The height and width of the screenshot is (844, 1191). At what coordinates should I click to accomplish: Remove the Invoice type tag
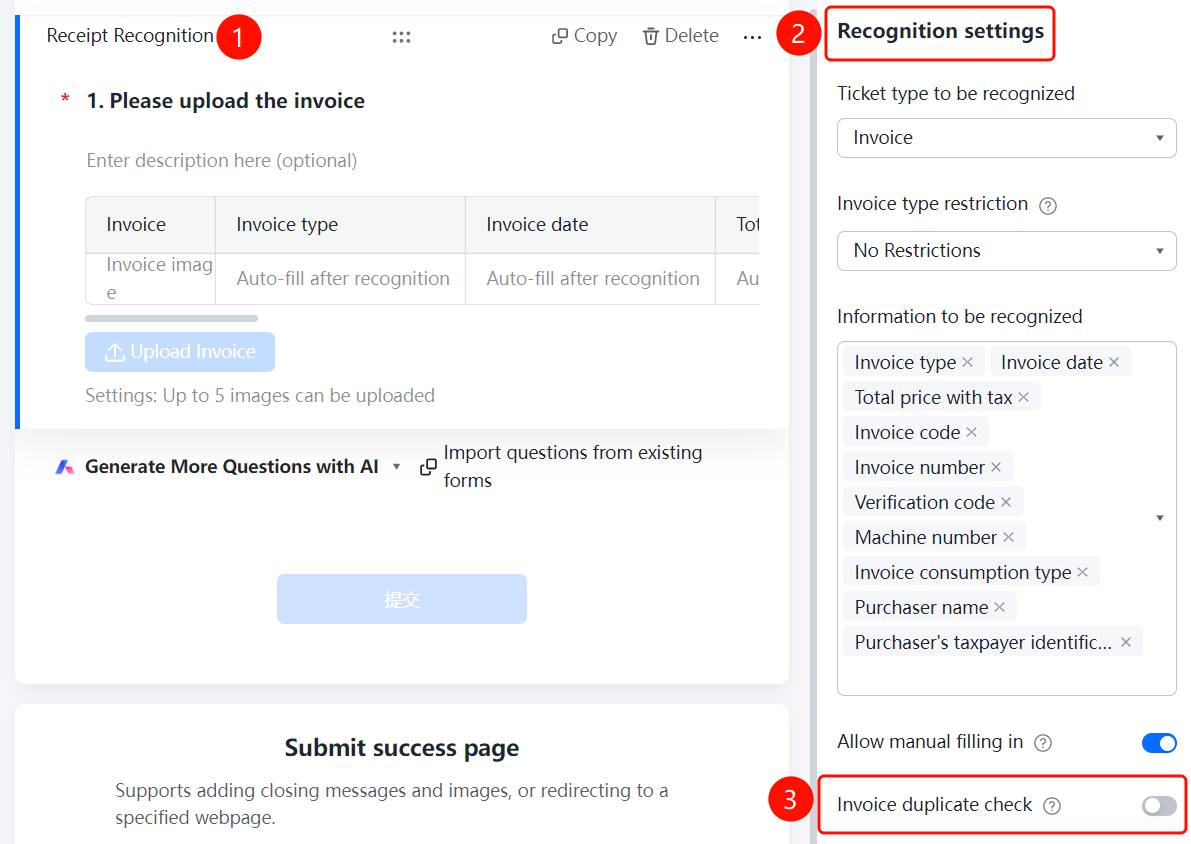point(968,362)
